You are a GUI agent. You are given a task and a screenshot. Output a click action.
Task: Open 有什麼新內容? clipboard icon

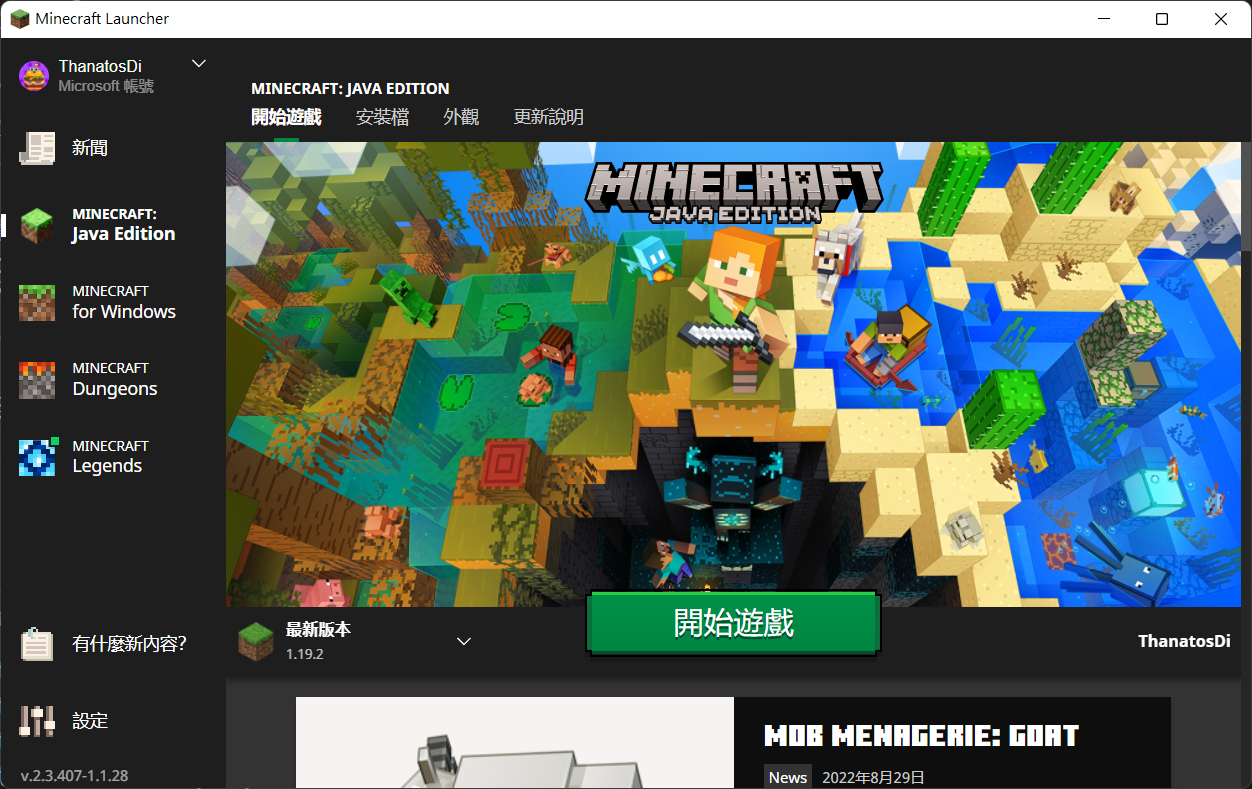click(x=37, y=644)
